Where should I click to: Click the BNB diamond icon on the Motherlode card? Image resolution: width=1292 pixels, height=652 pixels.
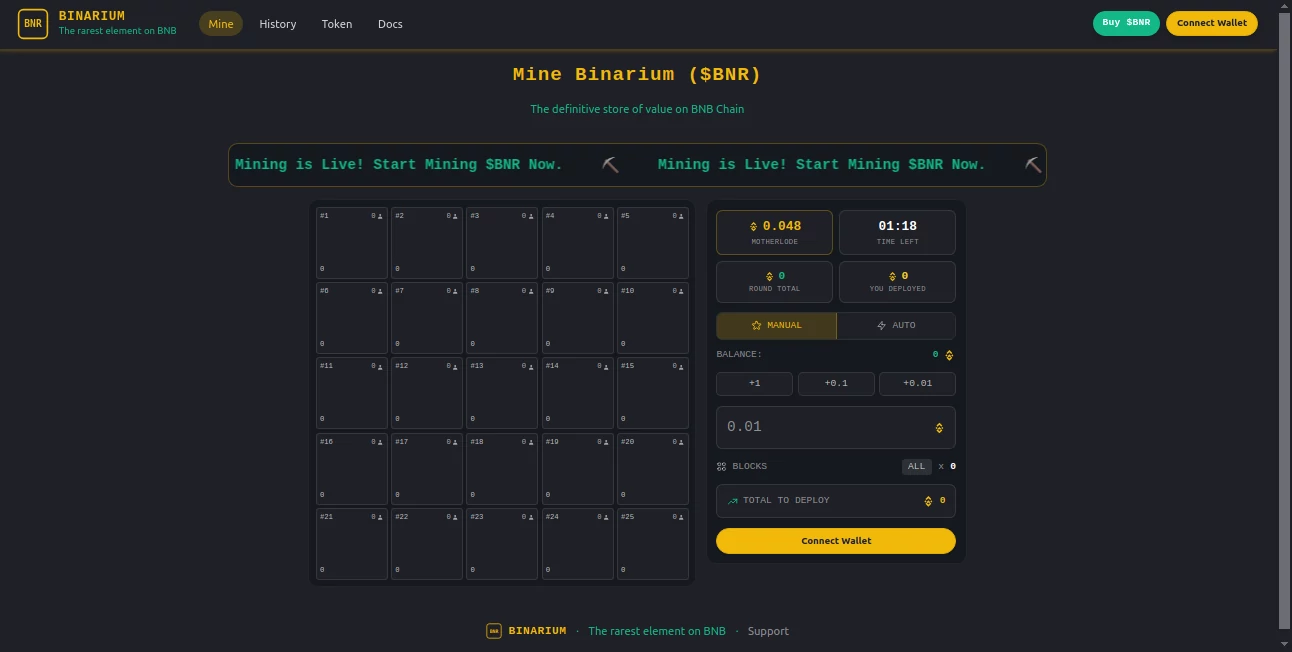click(x=752, y=225)
